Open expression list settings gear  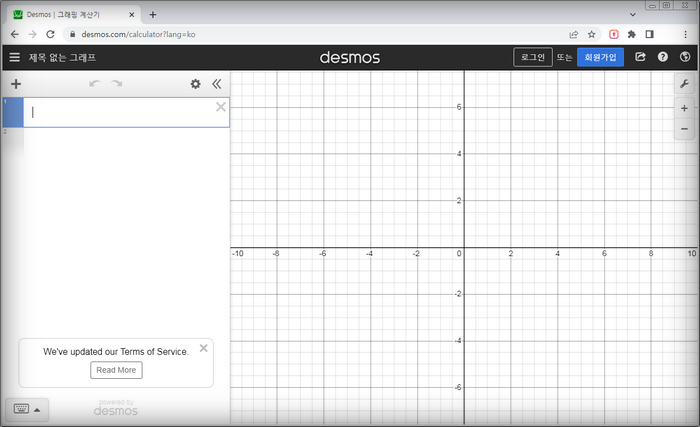coord(196,84)
